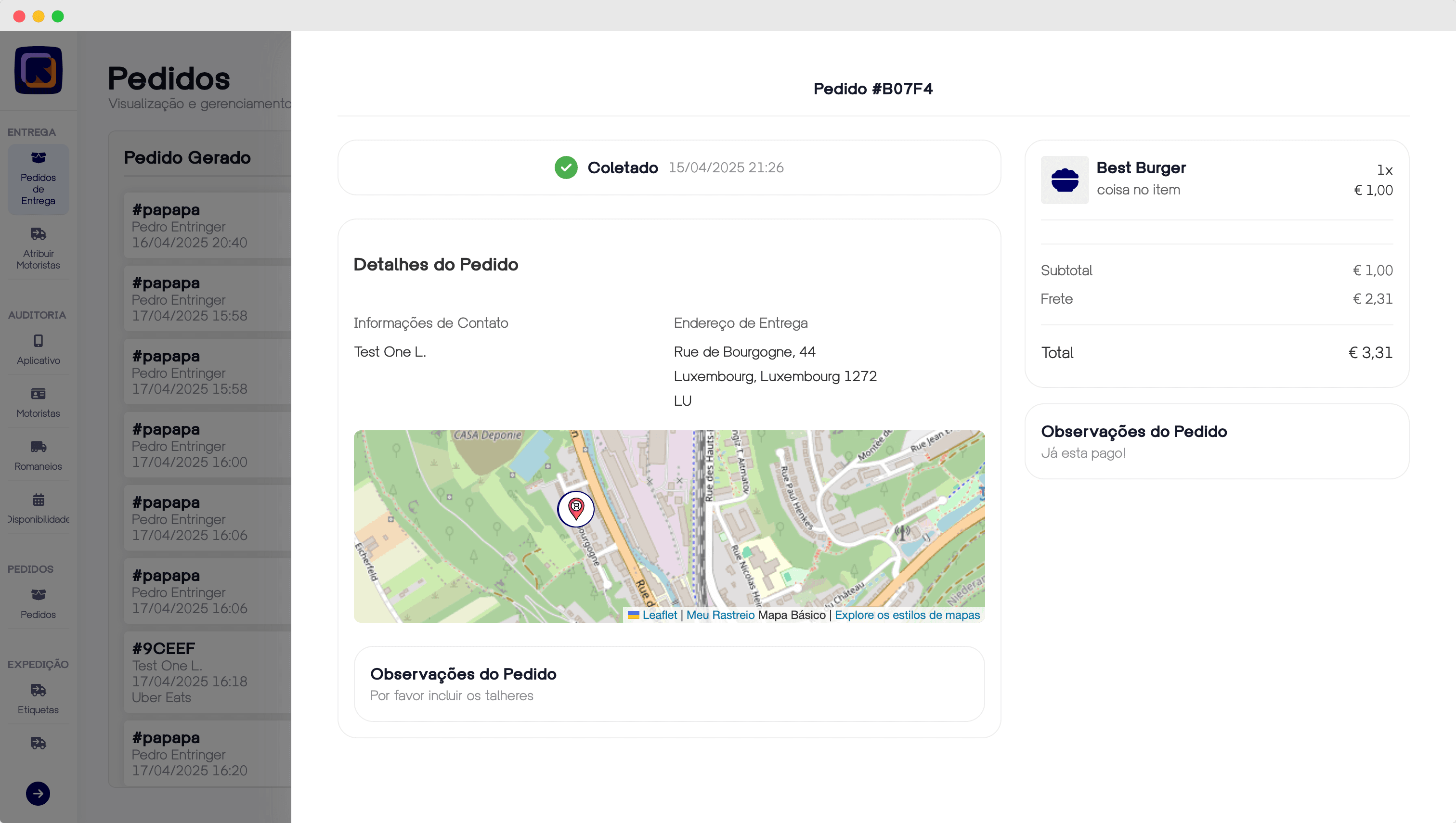Open Romaneios page
The height and width of the screenshot is (823, 1456).
pyautogui.click(x=39, y=456)
